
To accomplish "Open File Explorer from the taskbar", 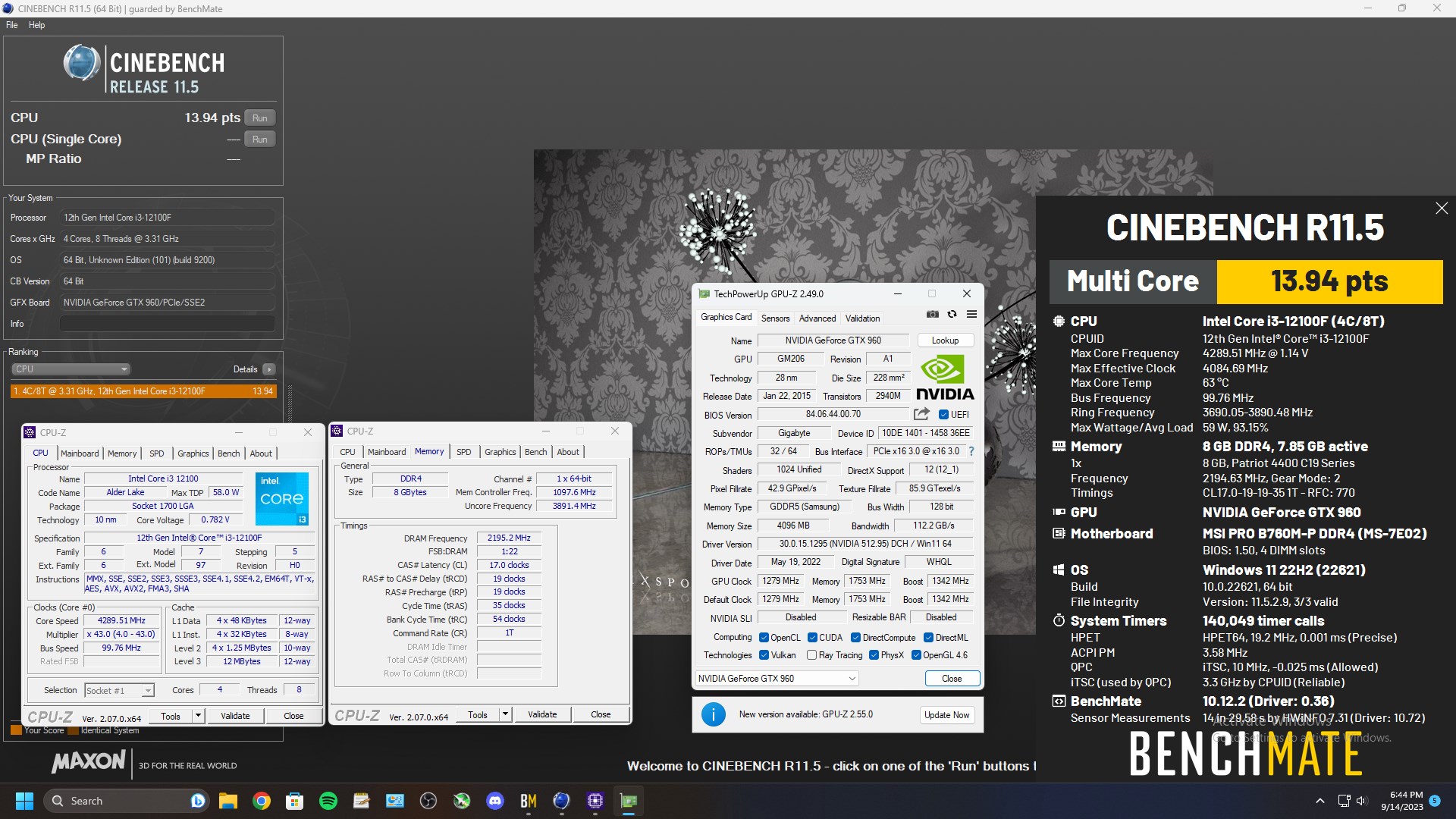I will [x=228, y=801].
